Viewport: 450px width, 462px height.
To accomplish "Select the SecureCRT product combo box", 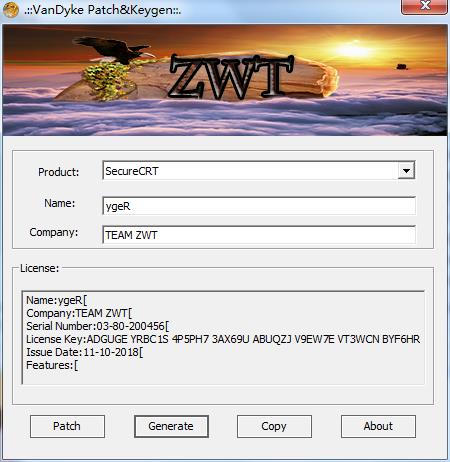I will pos(259,171).
